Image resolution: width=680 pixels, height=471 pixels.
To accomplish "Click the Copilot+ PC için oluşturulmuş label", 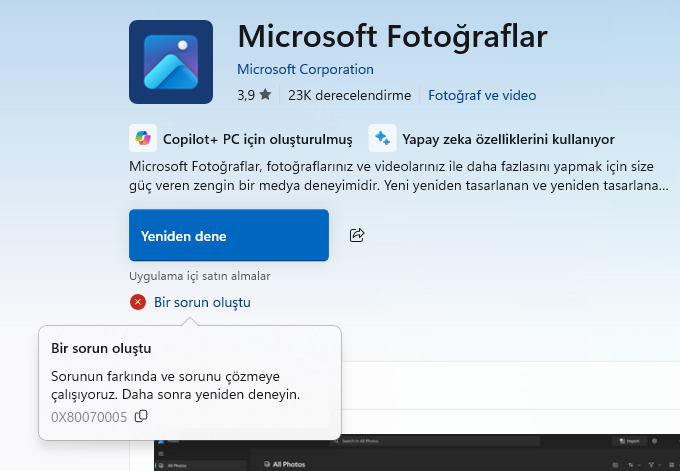I will [x=258, y=139].
